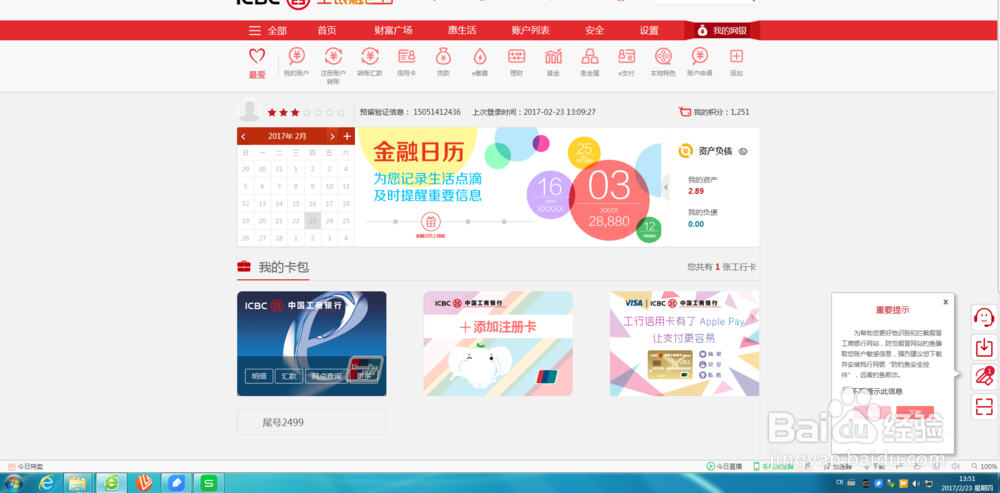Image resolution: width=1000 pixels, height=493 pixels.
Task: Open green S app on taskbar
Action: tap(209, 483)
